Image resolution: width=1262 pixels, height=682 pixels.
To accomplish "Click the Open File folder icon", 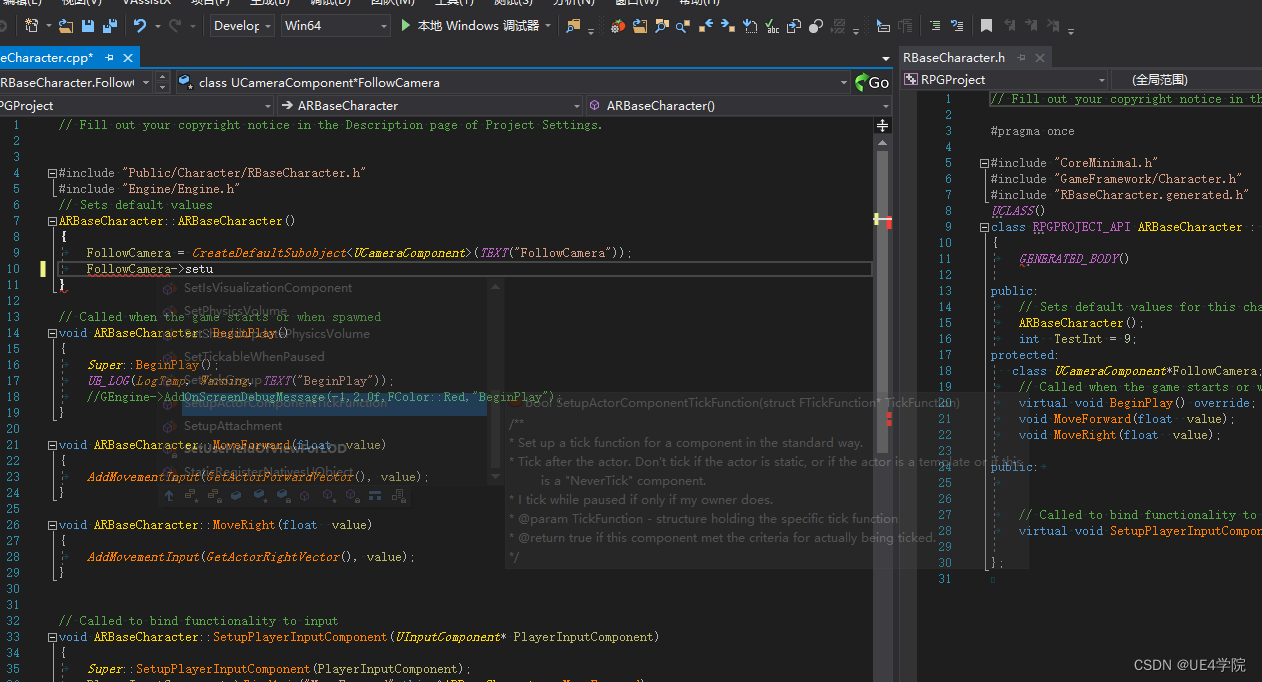I will [x=66, y=26].
